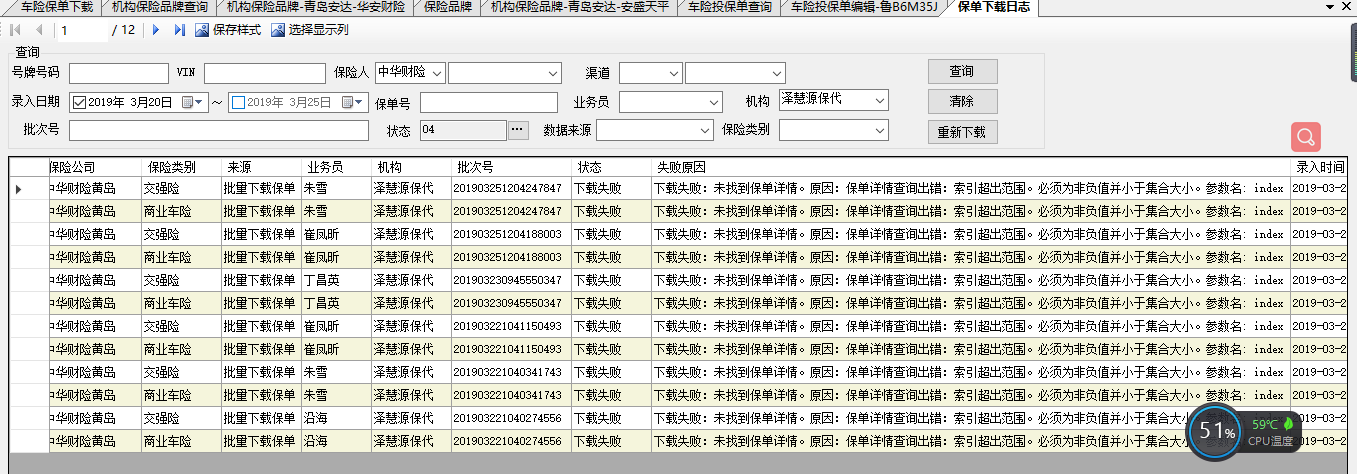1357x474 pixels.
Task: Click the 状态 field showing 04
Action: (463, 130)
